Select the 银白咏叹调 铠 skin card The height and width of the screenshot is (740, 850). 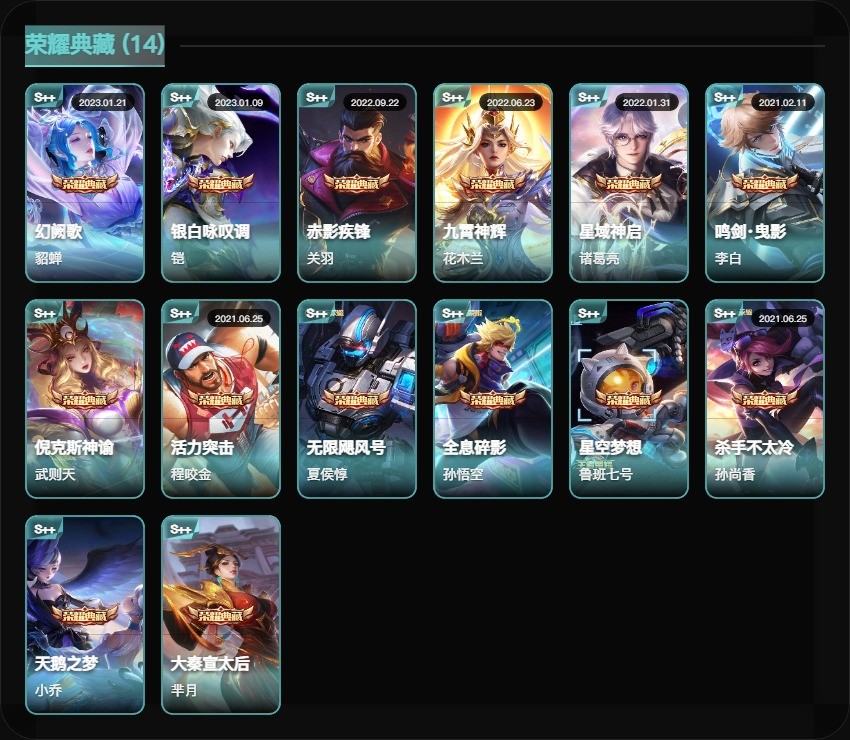pyautogui.click(x=221, y=183)
